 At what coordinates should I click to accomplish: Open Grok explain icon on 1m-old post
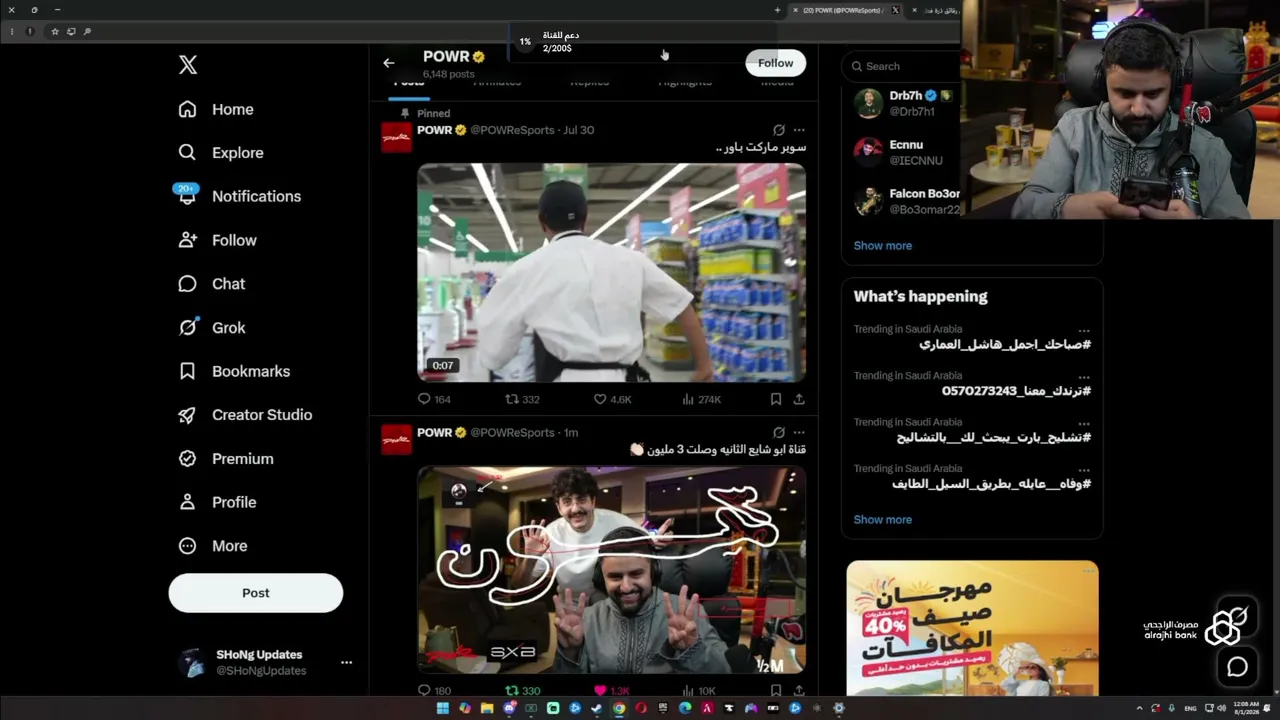(778, 433)
